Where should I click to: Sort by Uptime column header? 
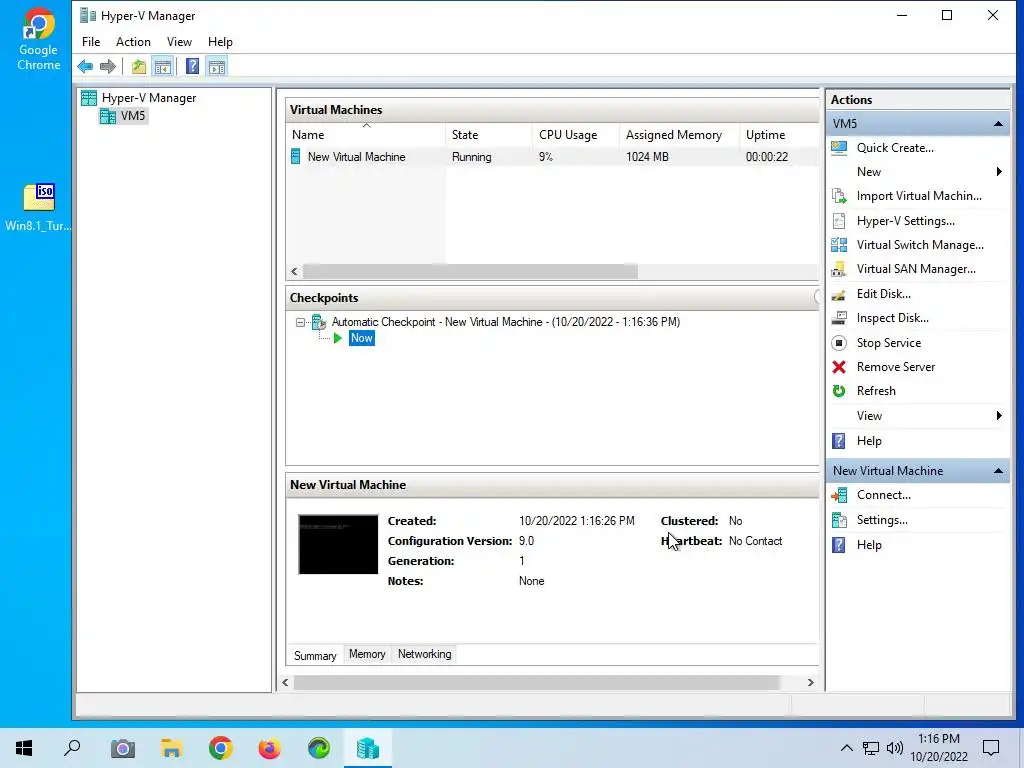[x=778, y=135]
